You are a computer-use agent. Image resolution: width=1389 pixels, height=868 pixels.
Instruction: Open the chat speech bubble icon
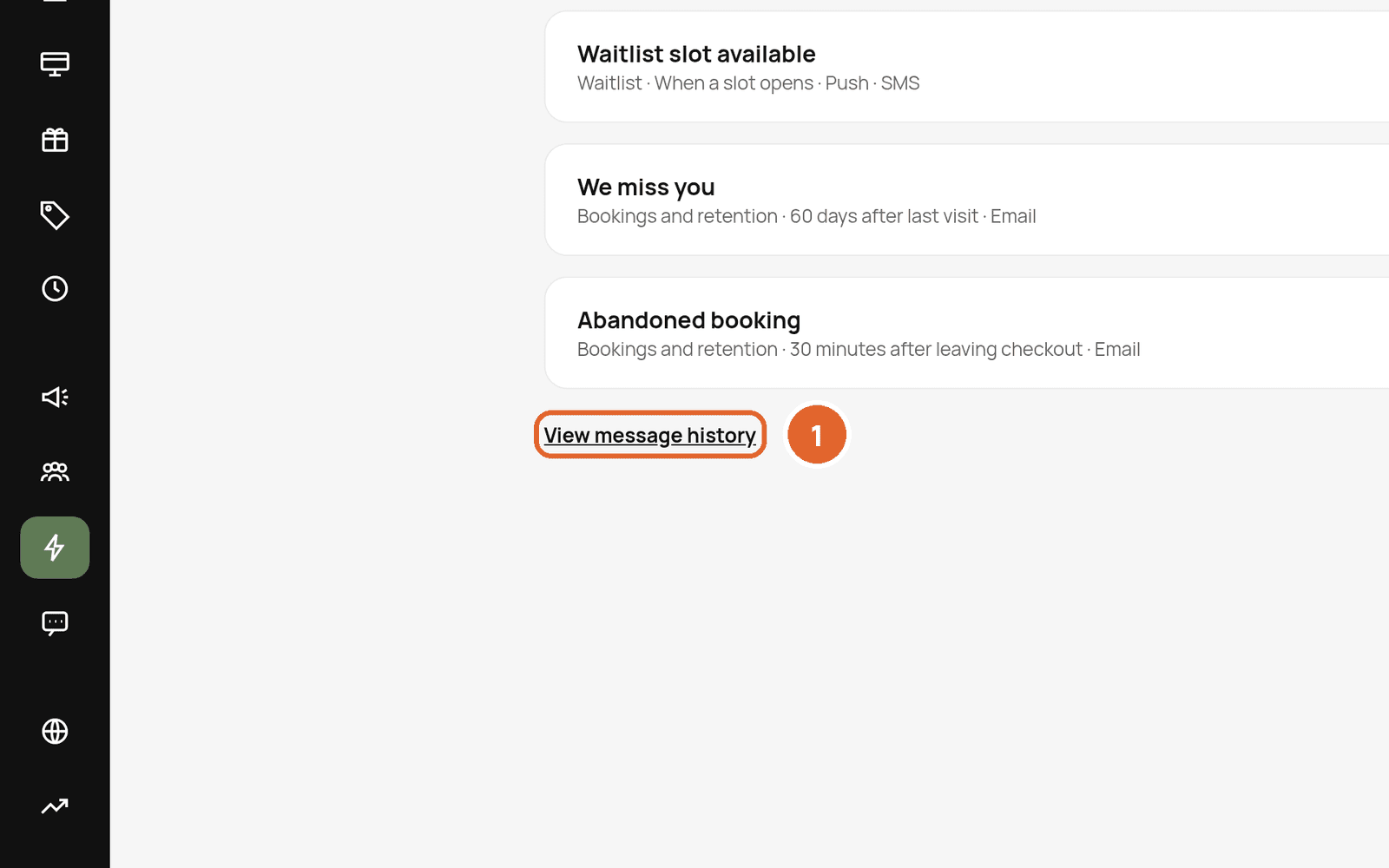click(55, 623)
